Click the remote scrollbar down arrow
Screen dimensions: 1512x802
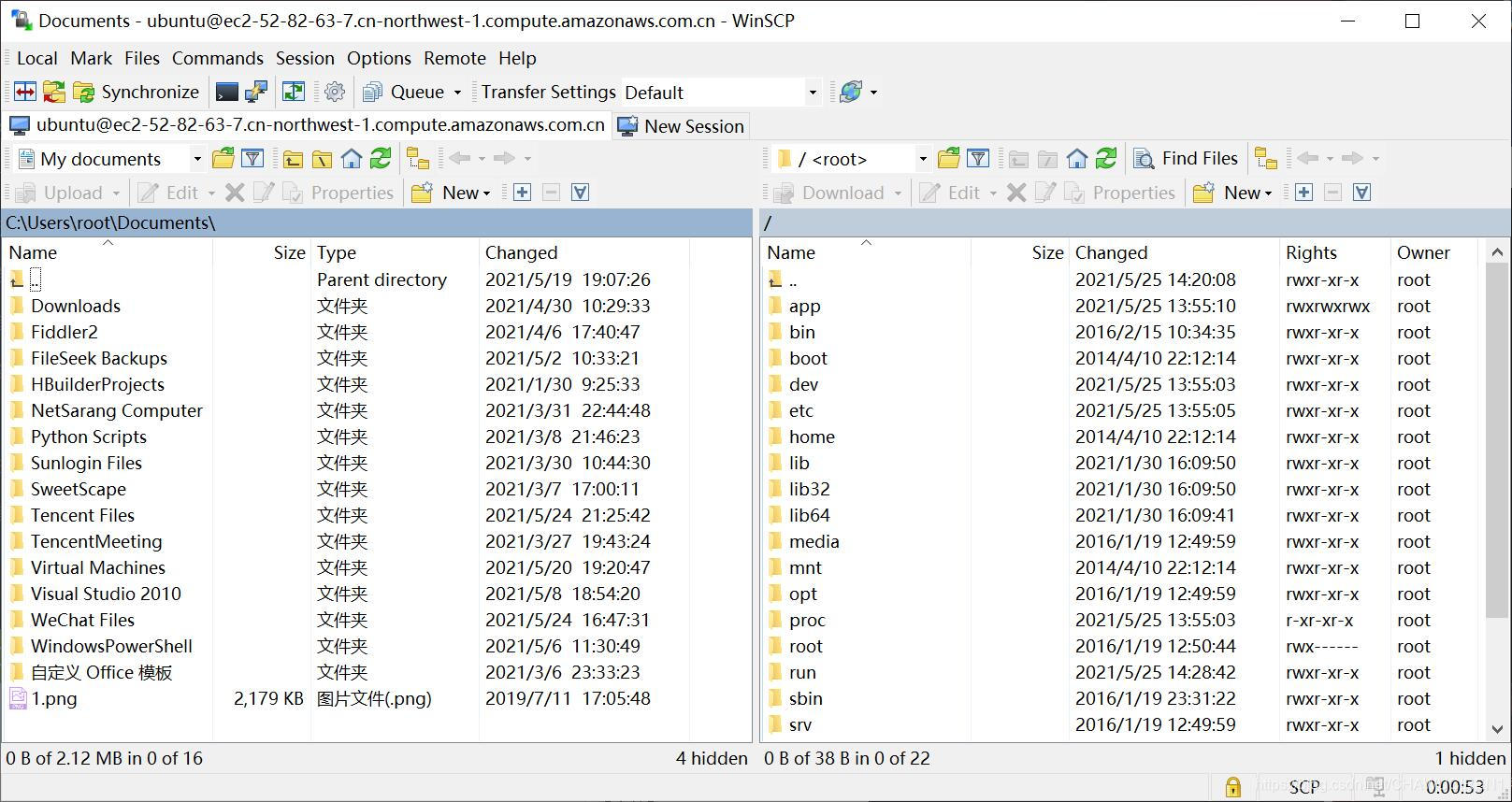coord(1496,729)
